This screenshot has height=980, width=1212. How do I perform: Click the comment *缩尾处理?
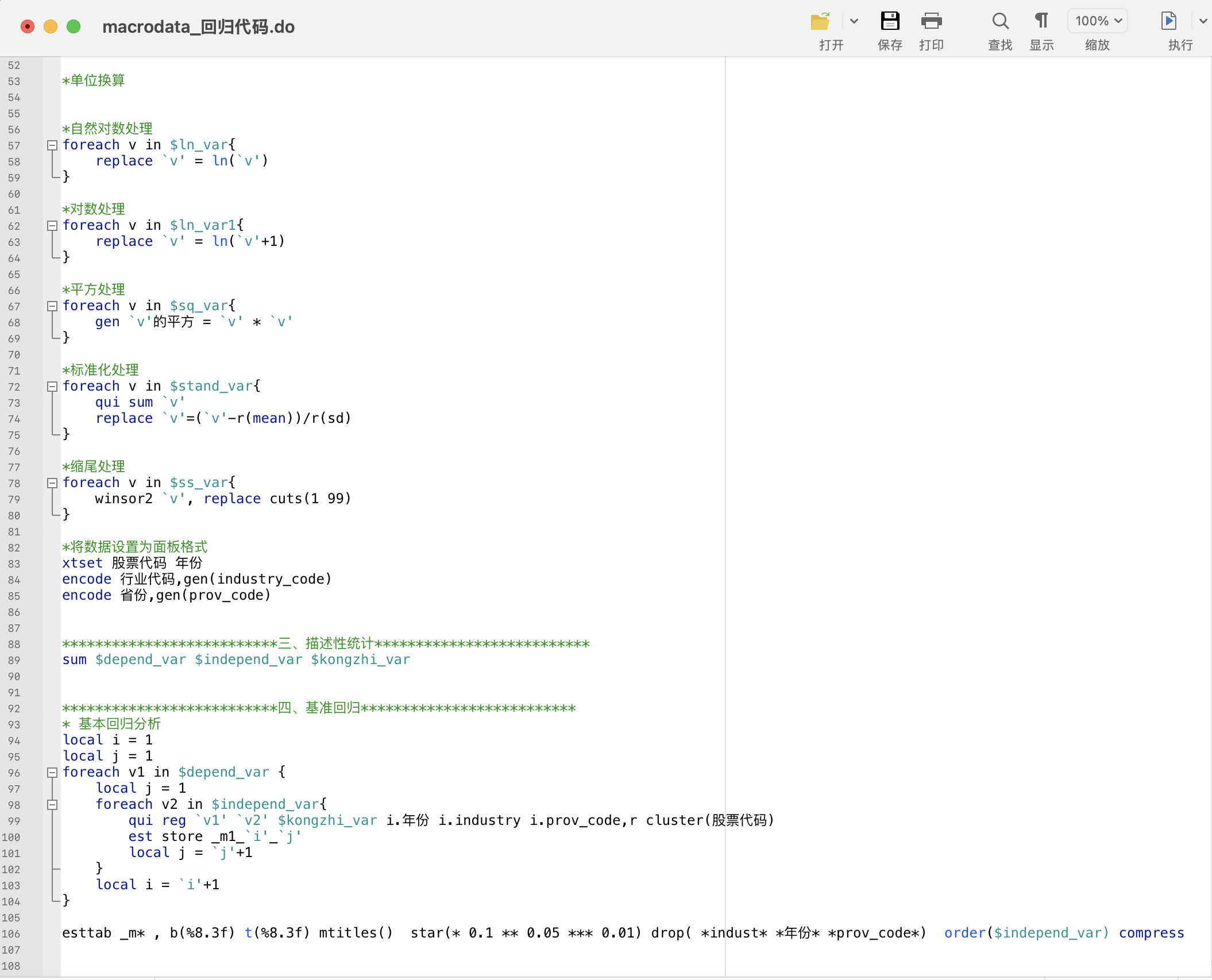[x=94, y=466]
